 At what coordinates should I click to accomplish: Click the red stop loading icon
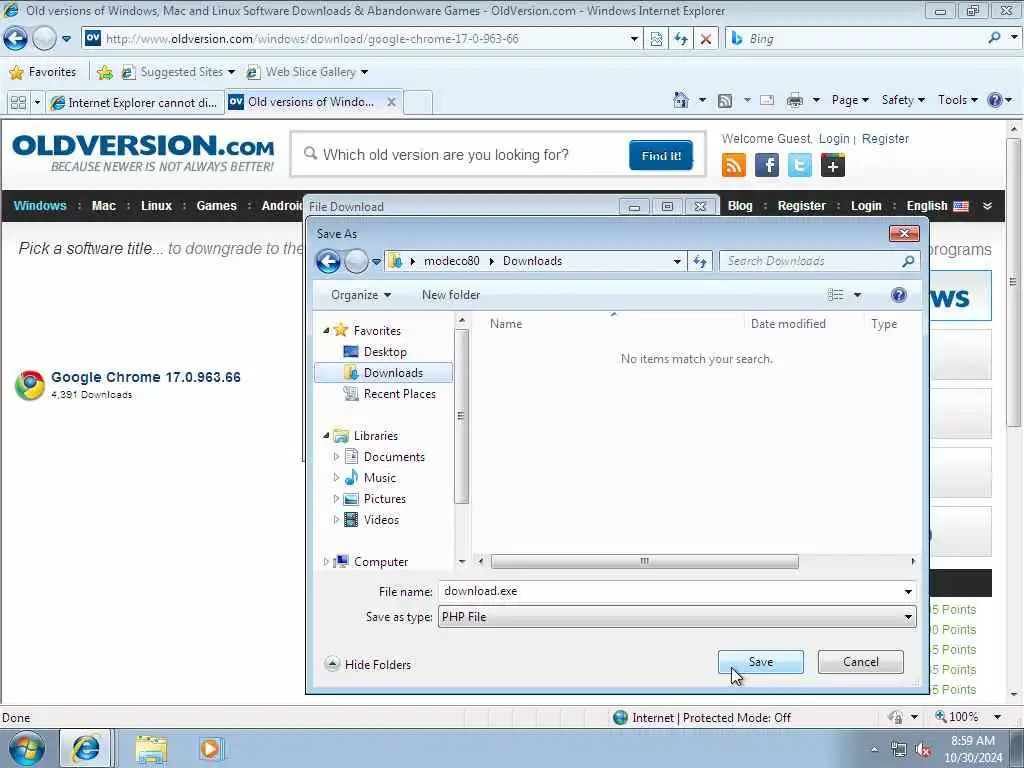[706, 39]
